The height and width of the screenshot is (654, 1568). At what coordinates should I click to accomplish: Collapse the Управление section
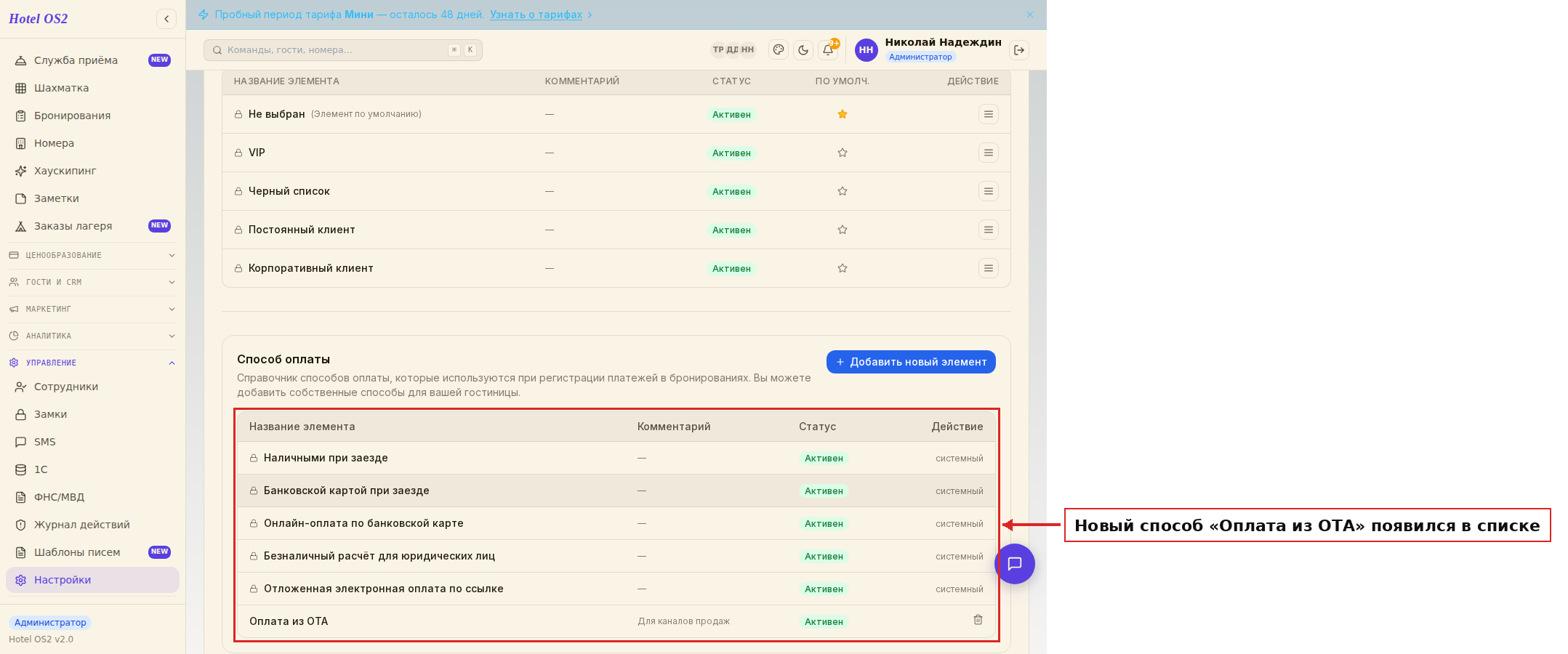(x=92, y=363)
